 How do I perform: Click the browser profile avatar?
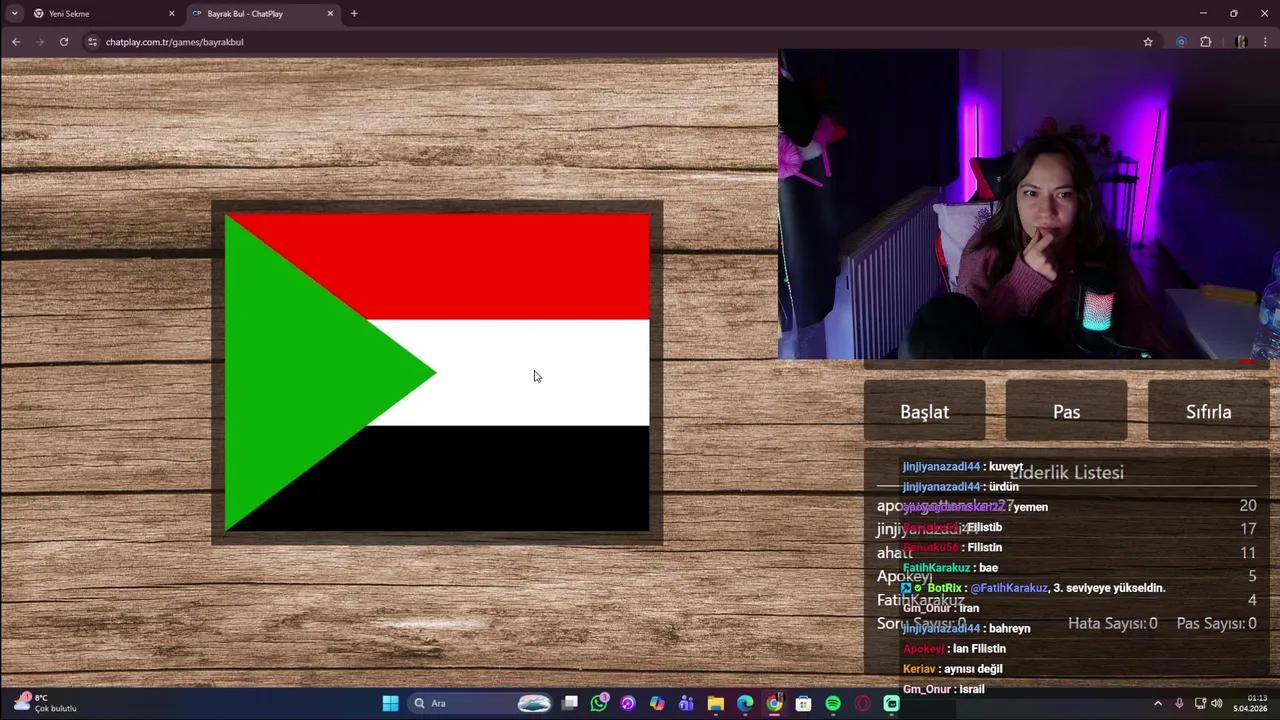pyautogui.click(x=1241, y=42)
